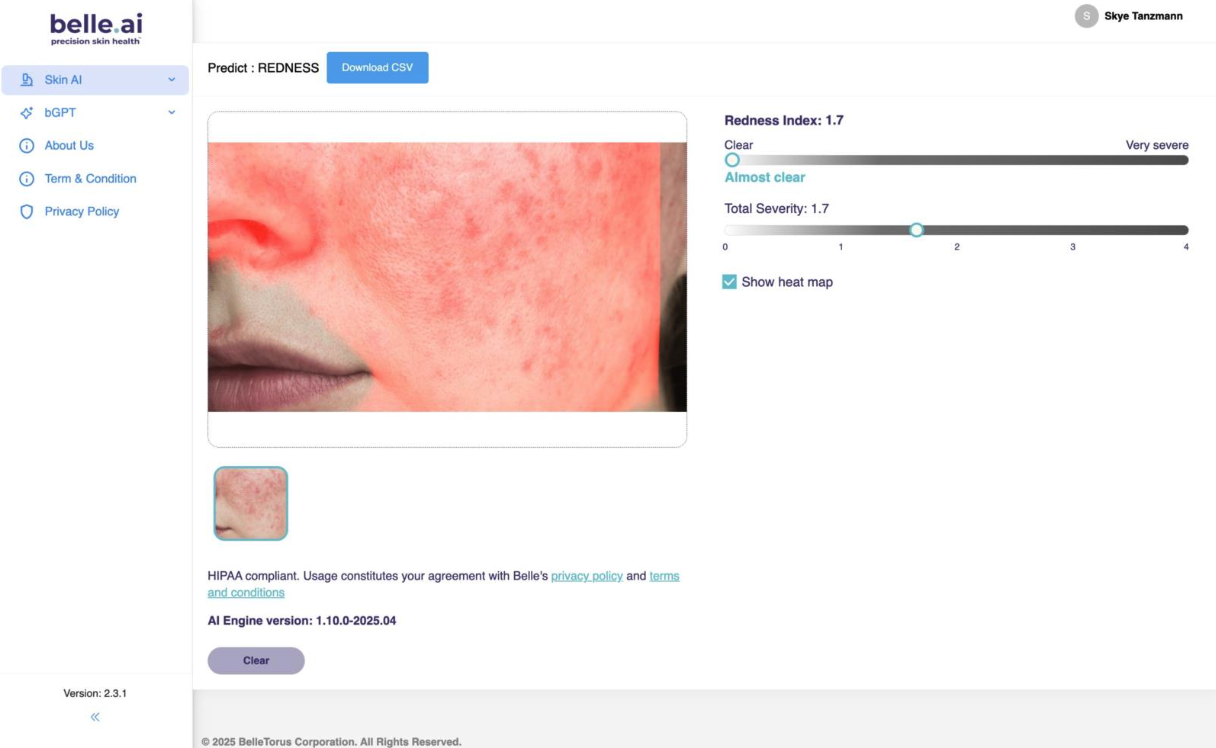Uncheck the Show heat map checkbox

(730, 282)
